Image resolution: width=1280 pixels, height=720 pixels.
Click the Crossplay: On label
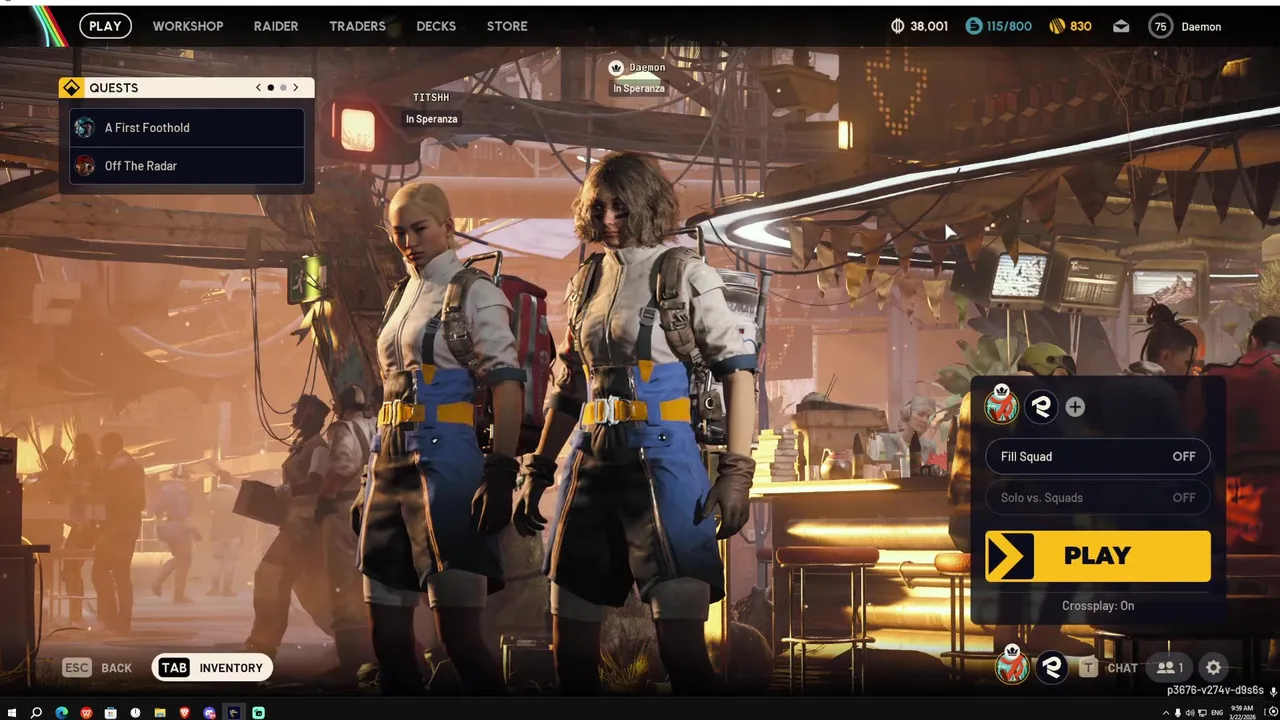pos(1098,606)
